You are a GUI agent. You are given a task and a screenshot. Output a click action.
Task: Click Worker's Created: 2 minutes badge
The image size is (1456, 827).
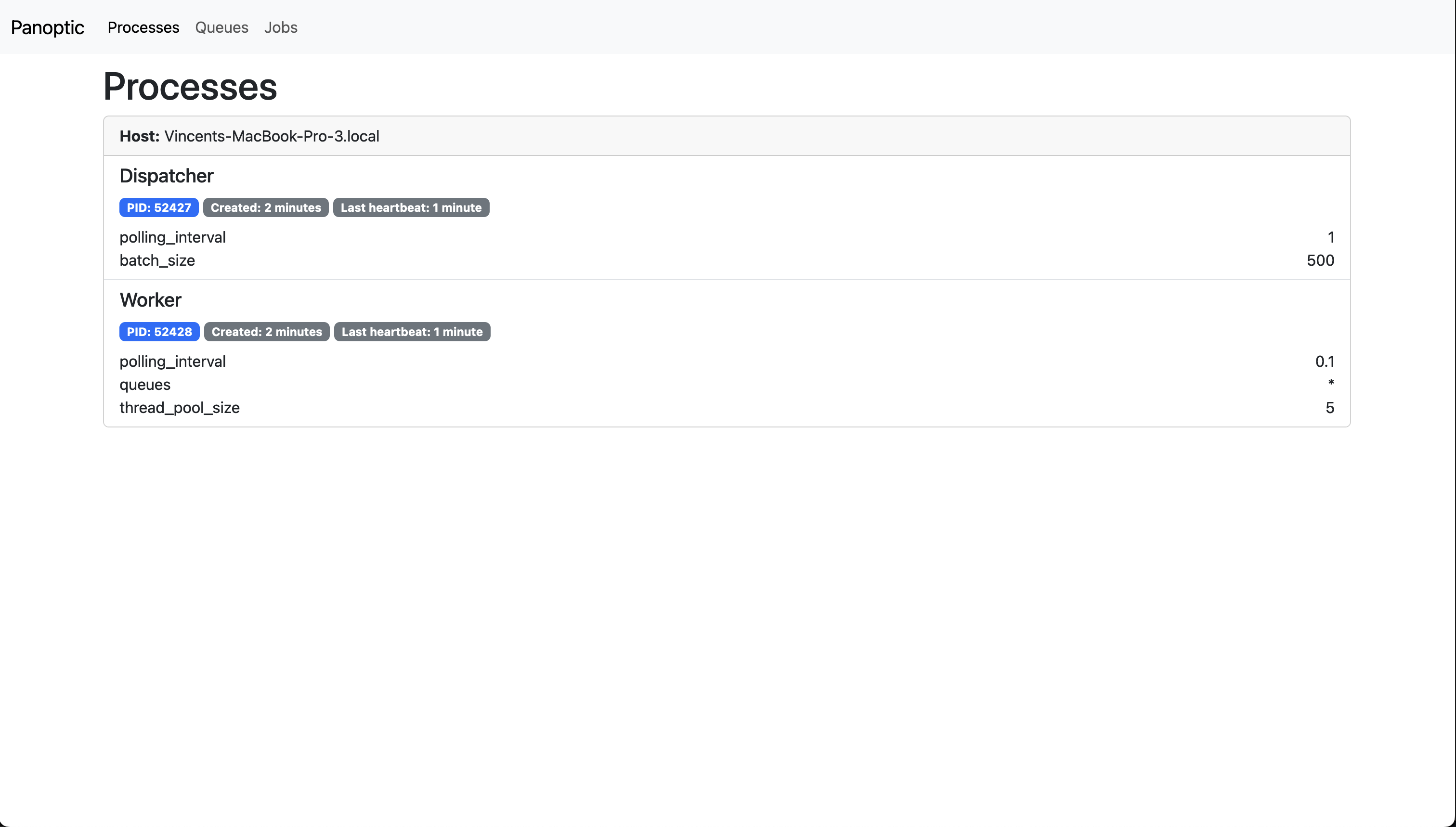coord(266,332)
